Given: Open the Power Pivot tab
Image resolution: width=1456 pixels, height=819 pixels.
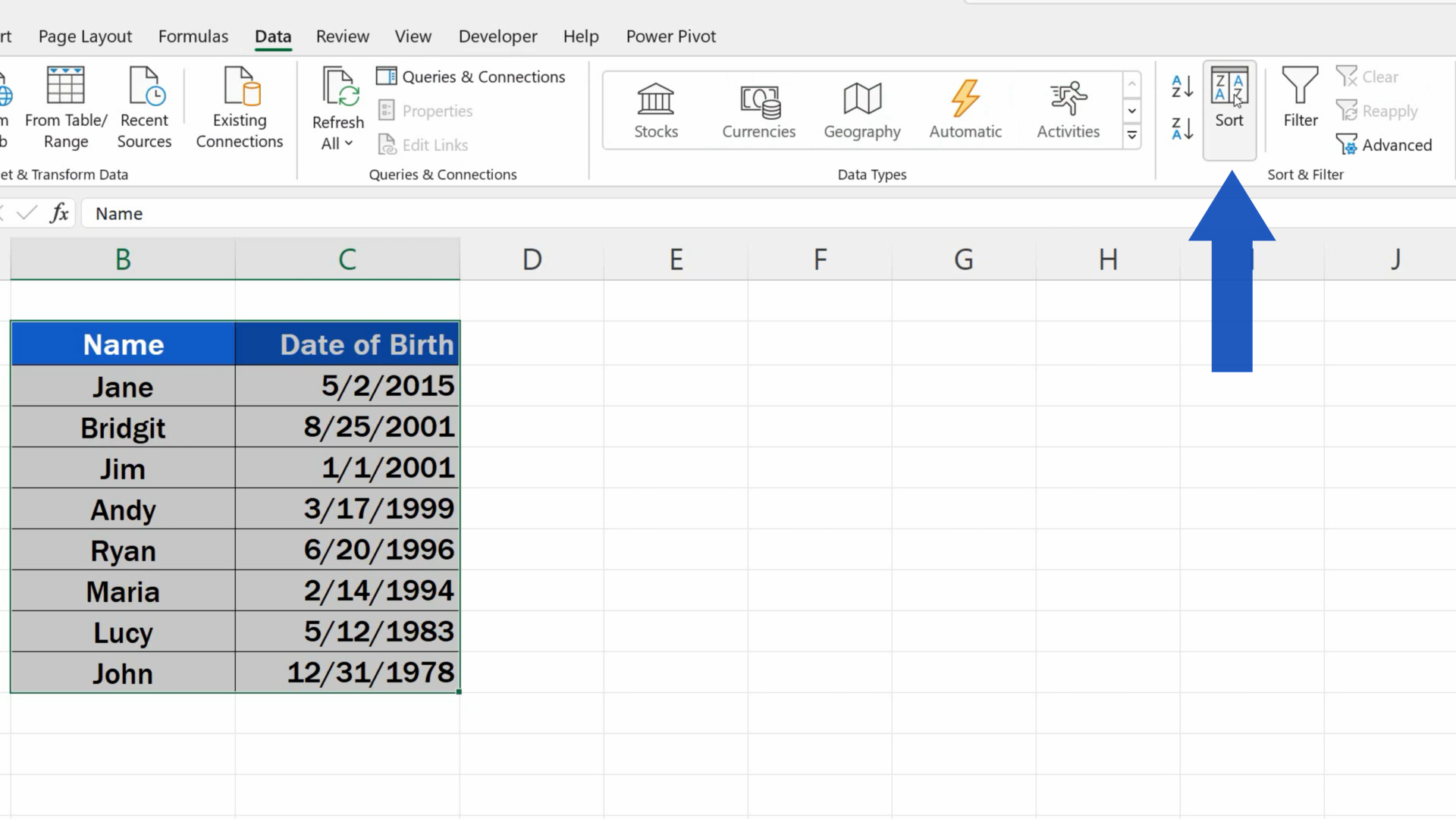Looking at the screenshot, I should 670,36.
